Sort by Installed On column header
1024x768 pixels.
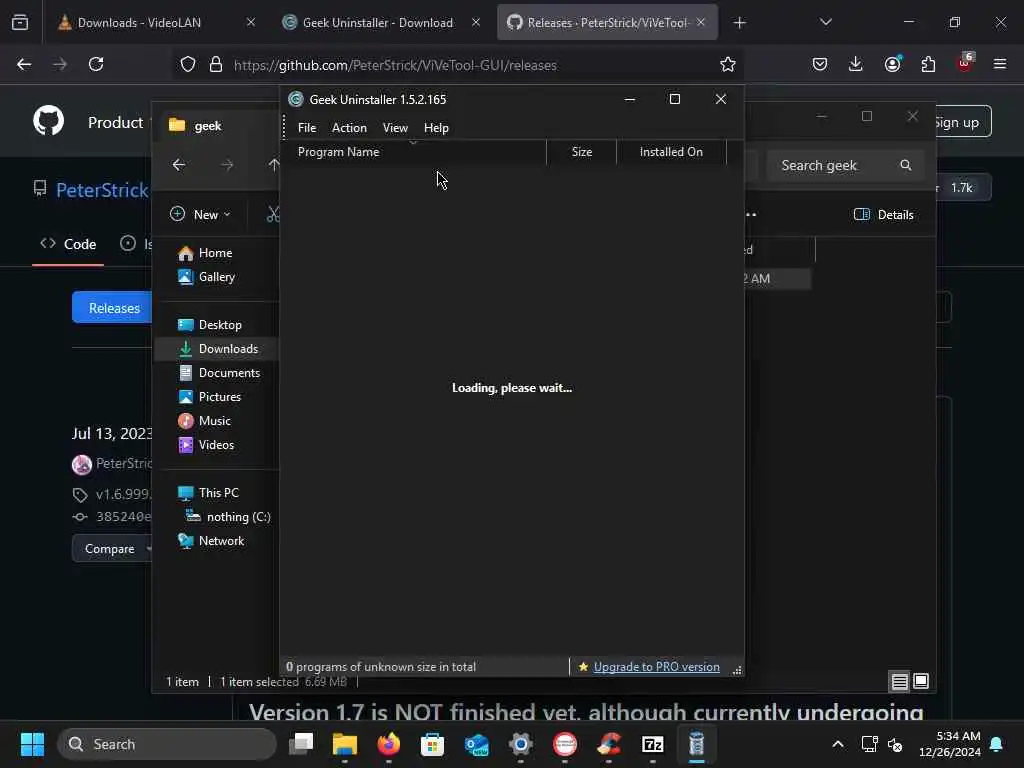coord(671,152)
